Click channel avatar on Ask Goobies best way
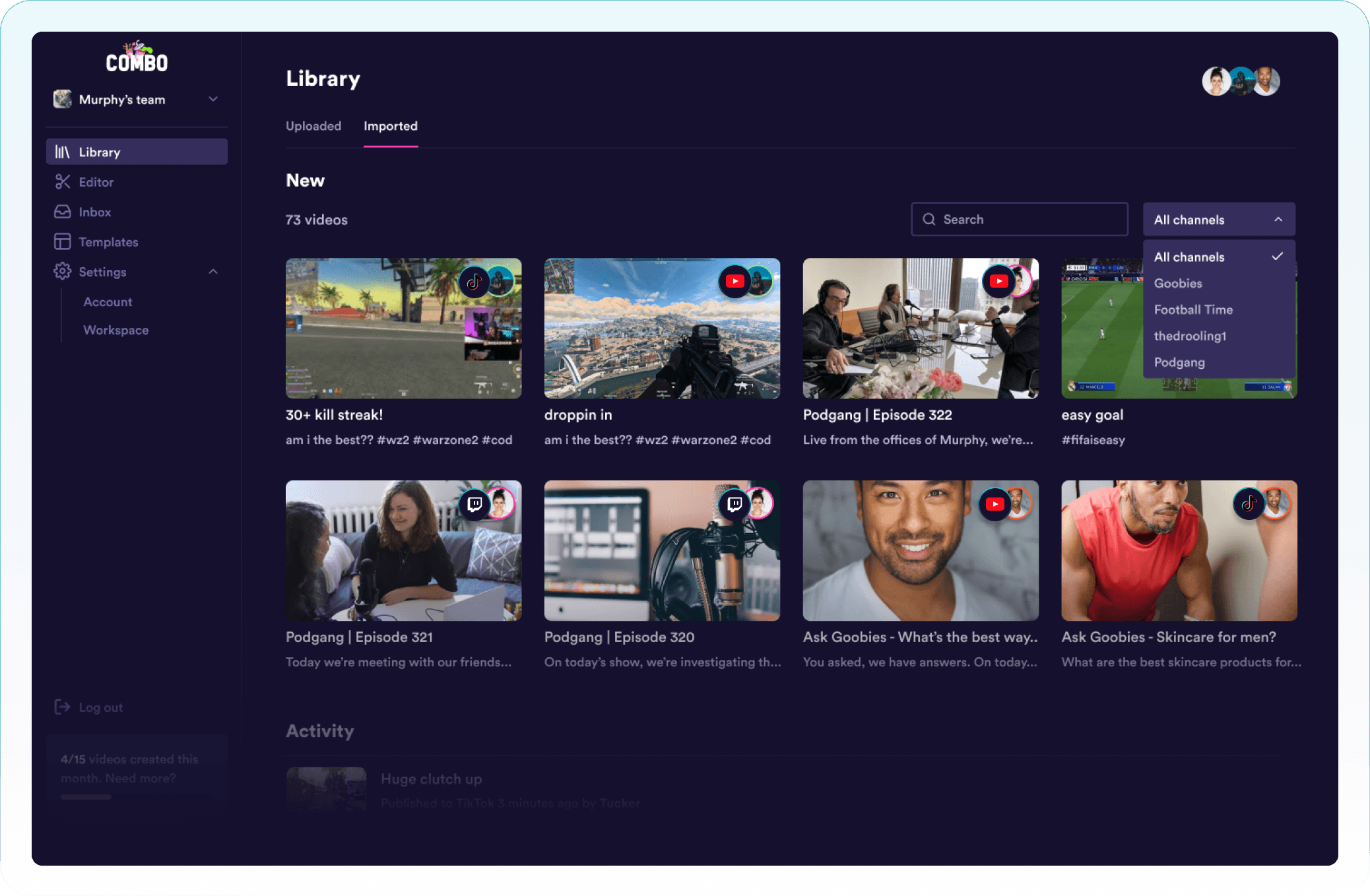The image size is (1370, 896). [x=1019, y=504]
